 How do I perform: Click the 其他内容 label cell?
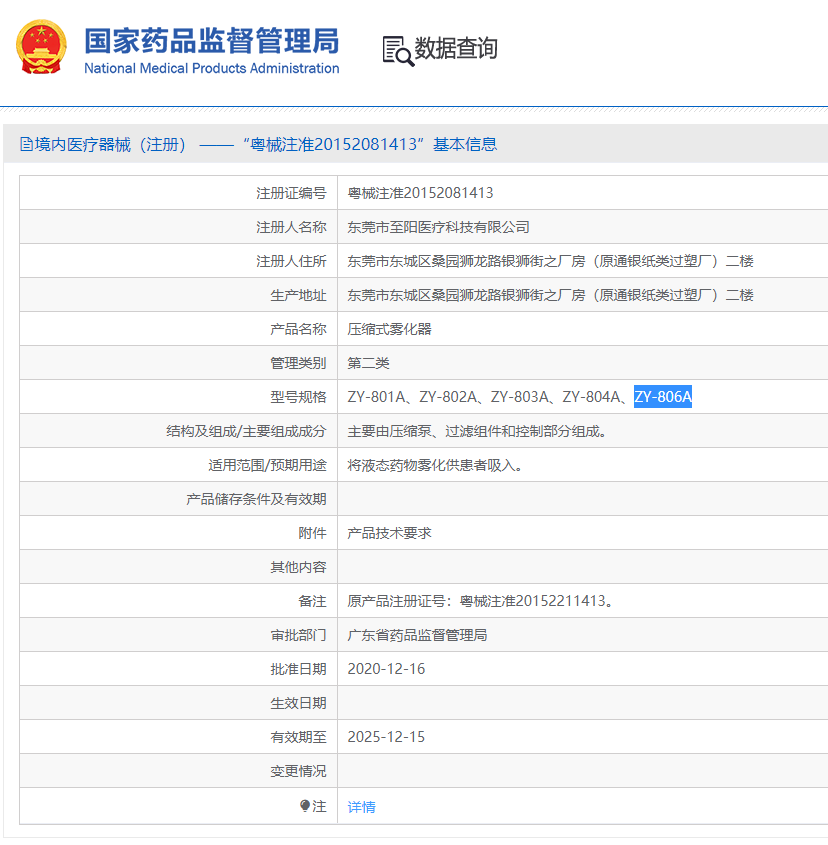coord(178,567)
